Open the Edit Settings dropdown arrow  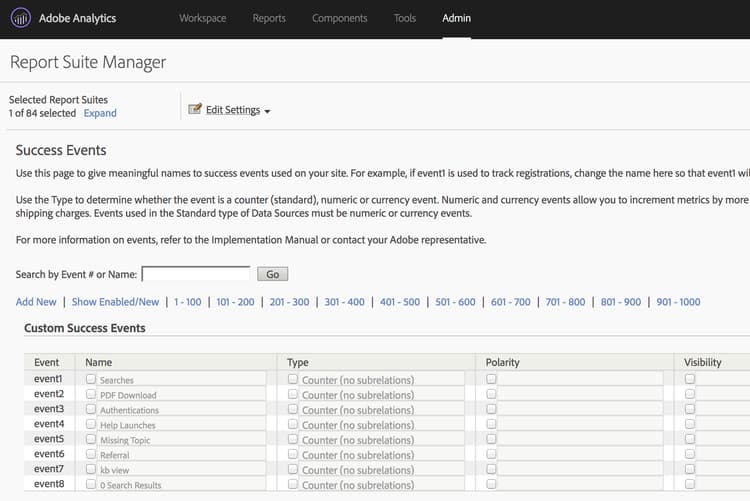tap(267, 111)
